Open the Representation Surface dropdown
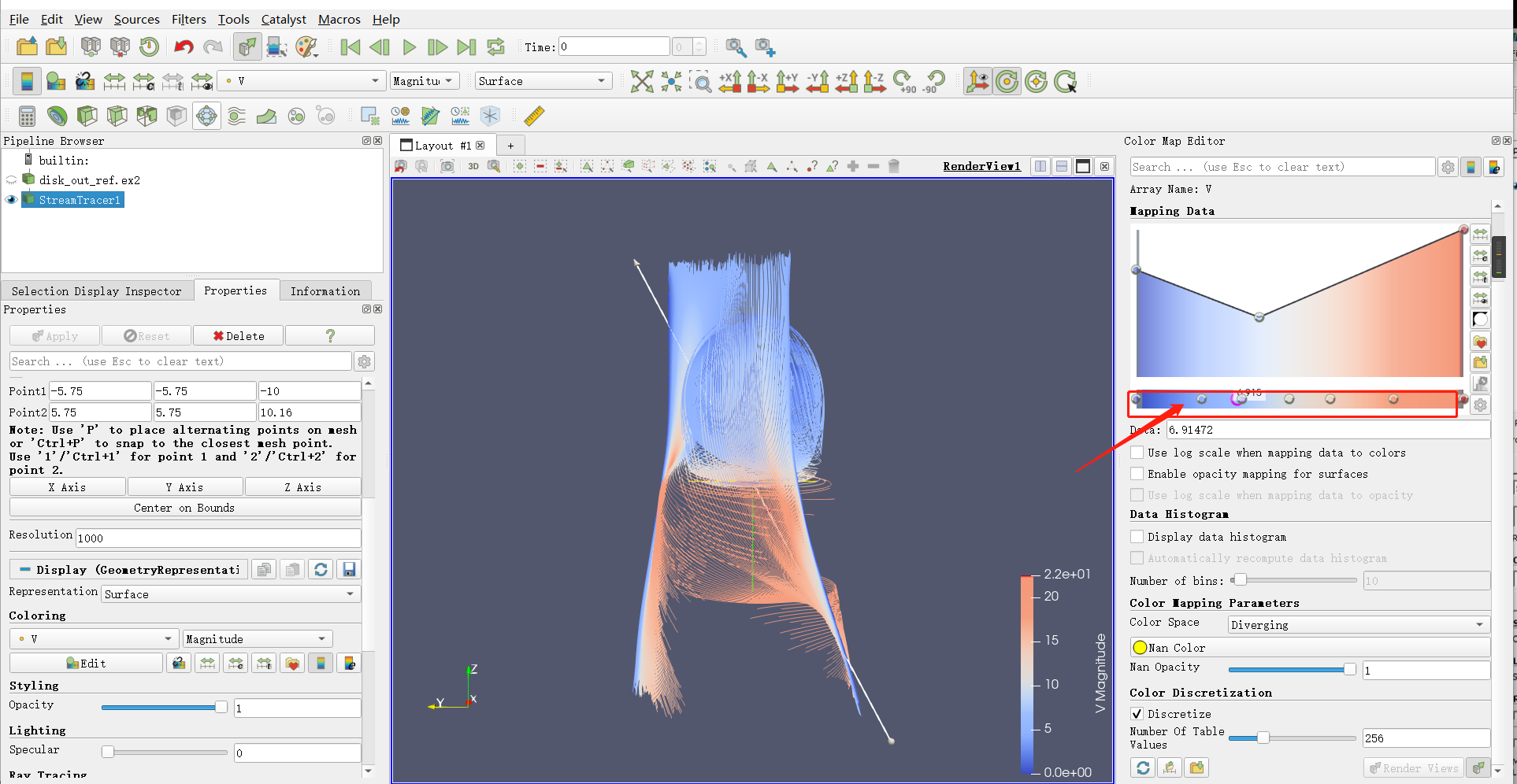This screenshot has width=1517, height=784. click(230, 594)
